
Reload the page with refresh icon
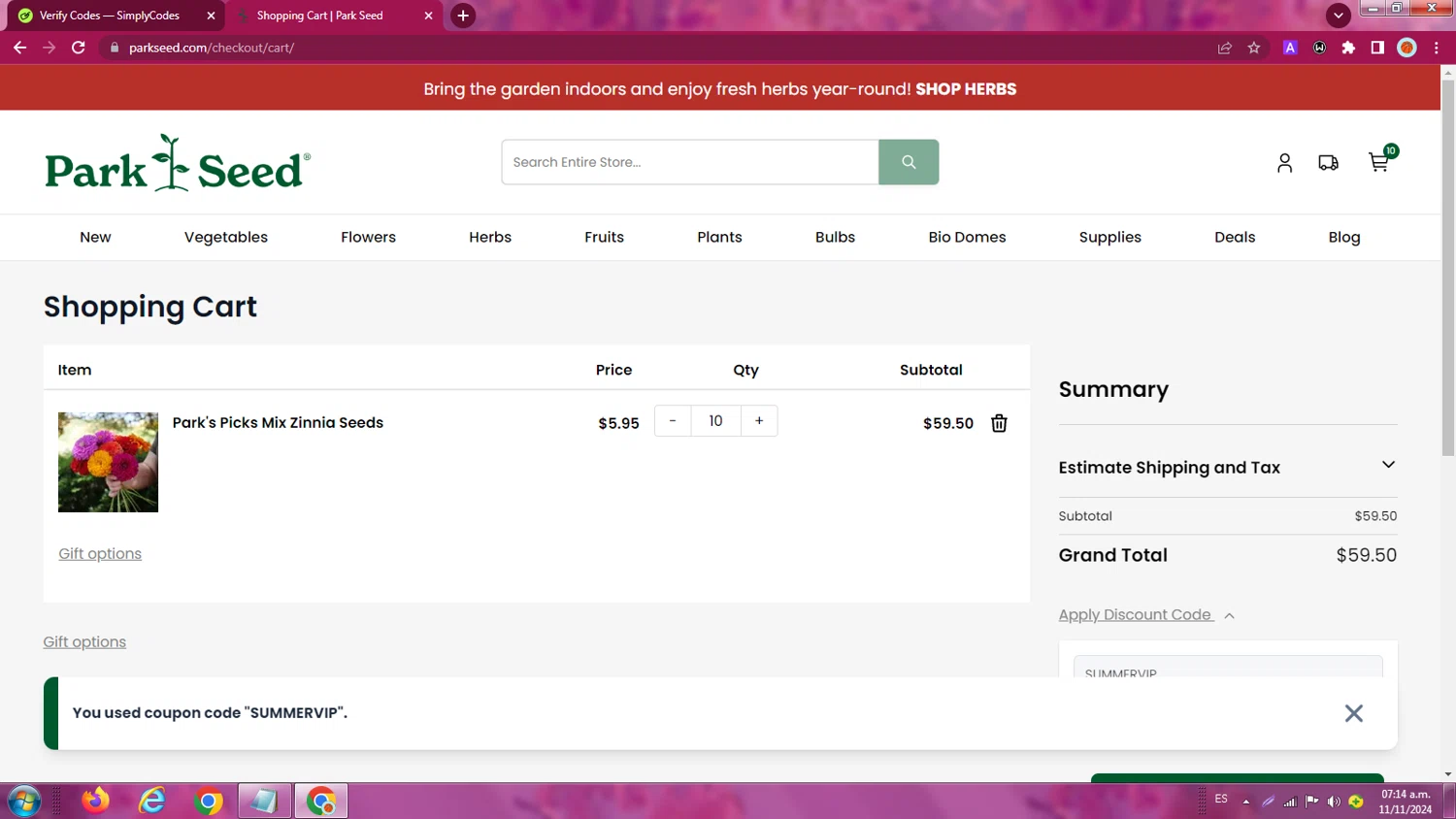tap(79, 48)
